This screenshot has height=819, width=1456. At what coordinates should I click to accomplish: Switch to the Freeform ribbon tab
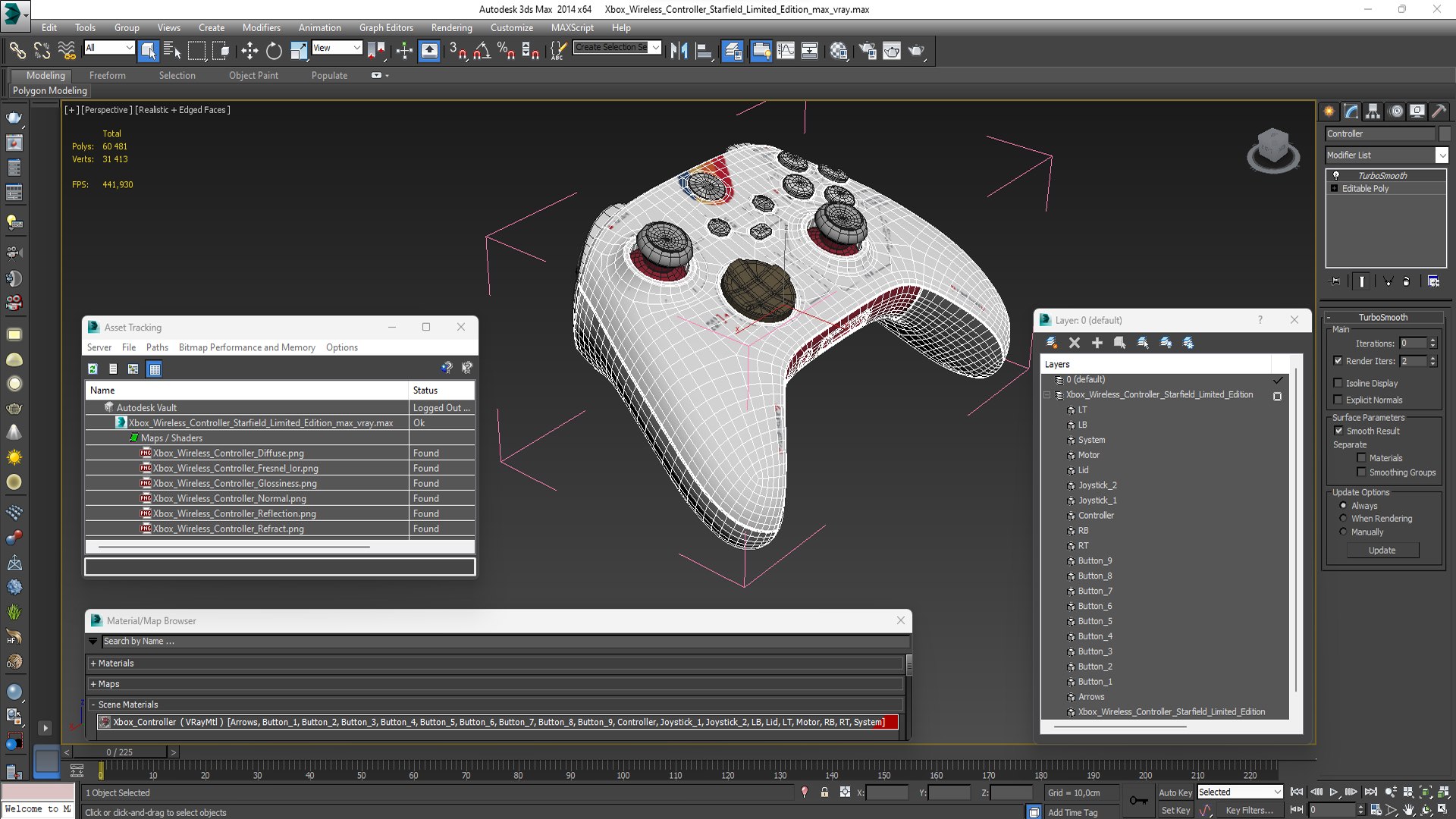tap(107, 75)
